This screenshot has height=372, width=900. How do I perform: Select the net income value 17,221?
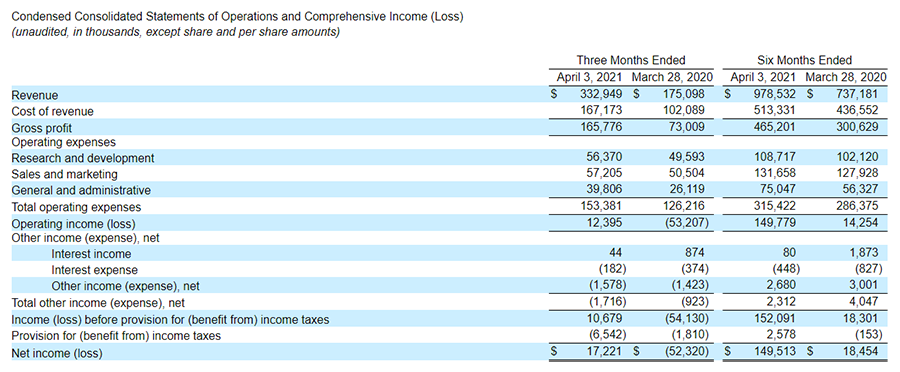(604, 350)
